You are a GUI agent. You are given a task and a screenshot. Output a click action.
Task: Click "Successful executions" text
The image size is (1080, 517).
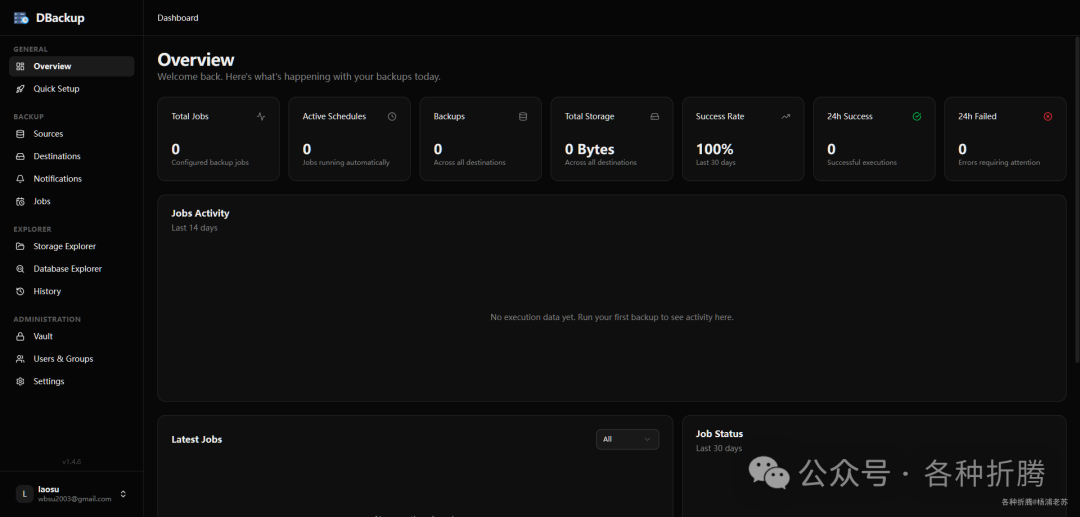tap(862, 163)
